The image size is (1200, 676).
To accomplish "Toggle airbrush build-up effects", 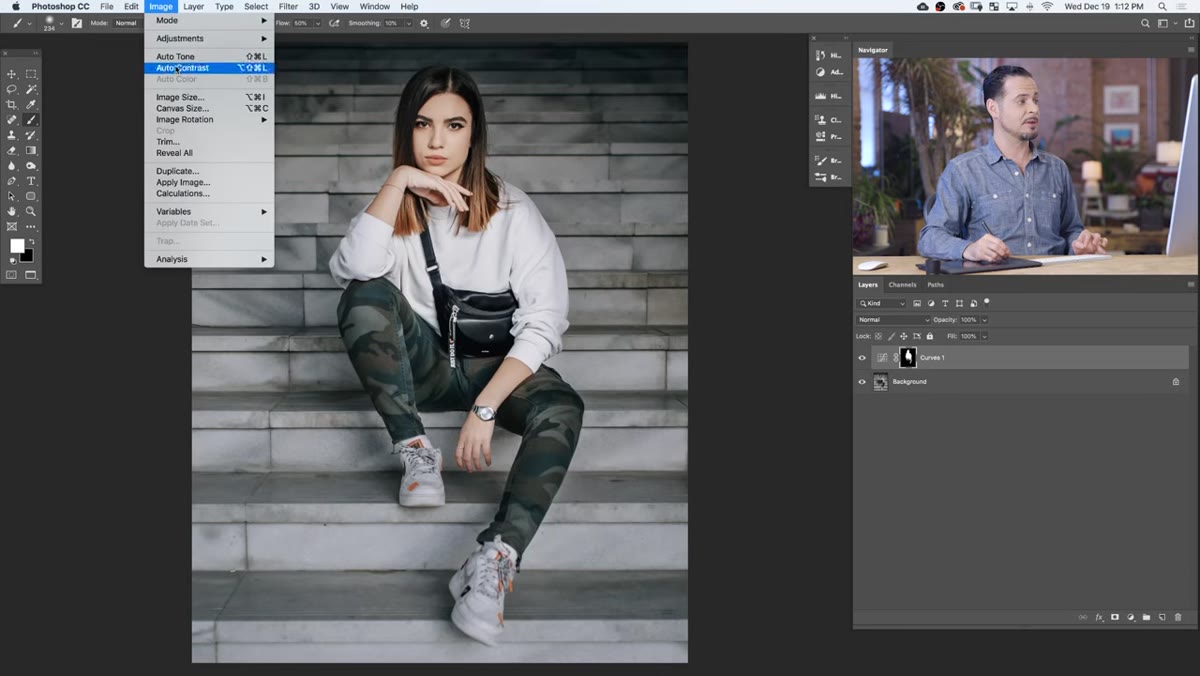I will click(334, 23).
